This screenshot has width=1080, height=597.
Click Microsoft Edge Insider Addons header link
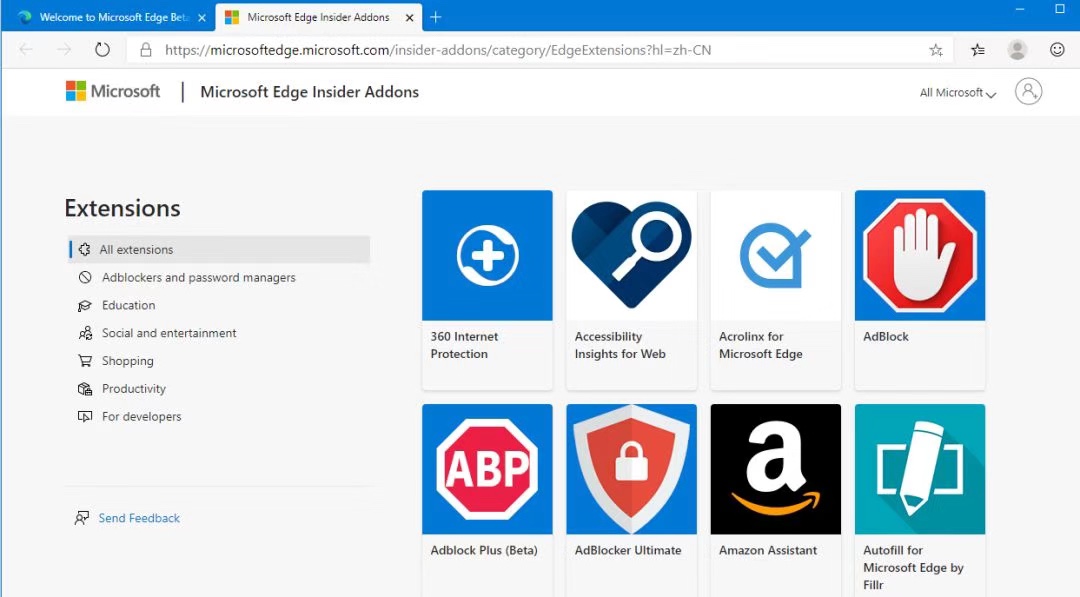309,92
